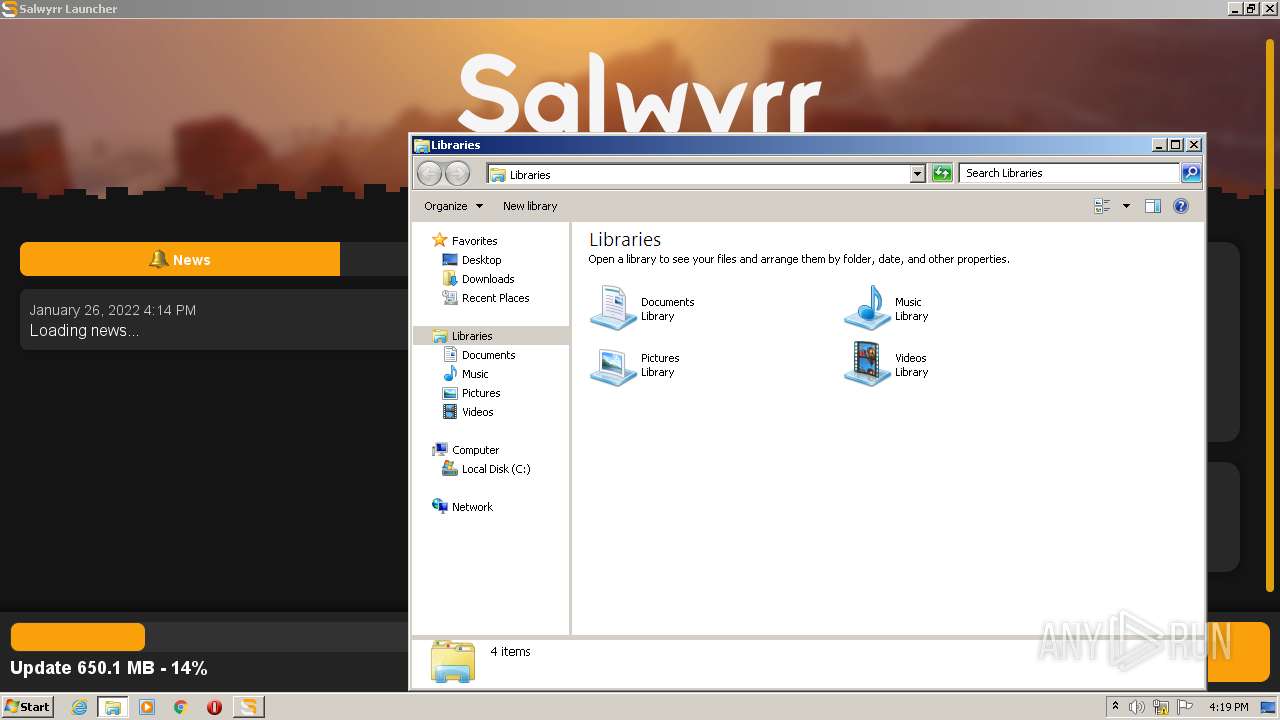Click the orange update progress bar
1280x720 pixels.
click(x=78, y=637)
